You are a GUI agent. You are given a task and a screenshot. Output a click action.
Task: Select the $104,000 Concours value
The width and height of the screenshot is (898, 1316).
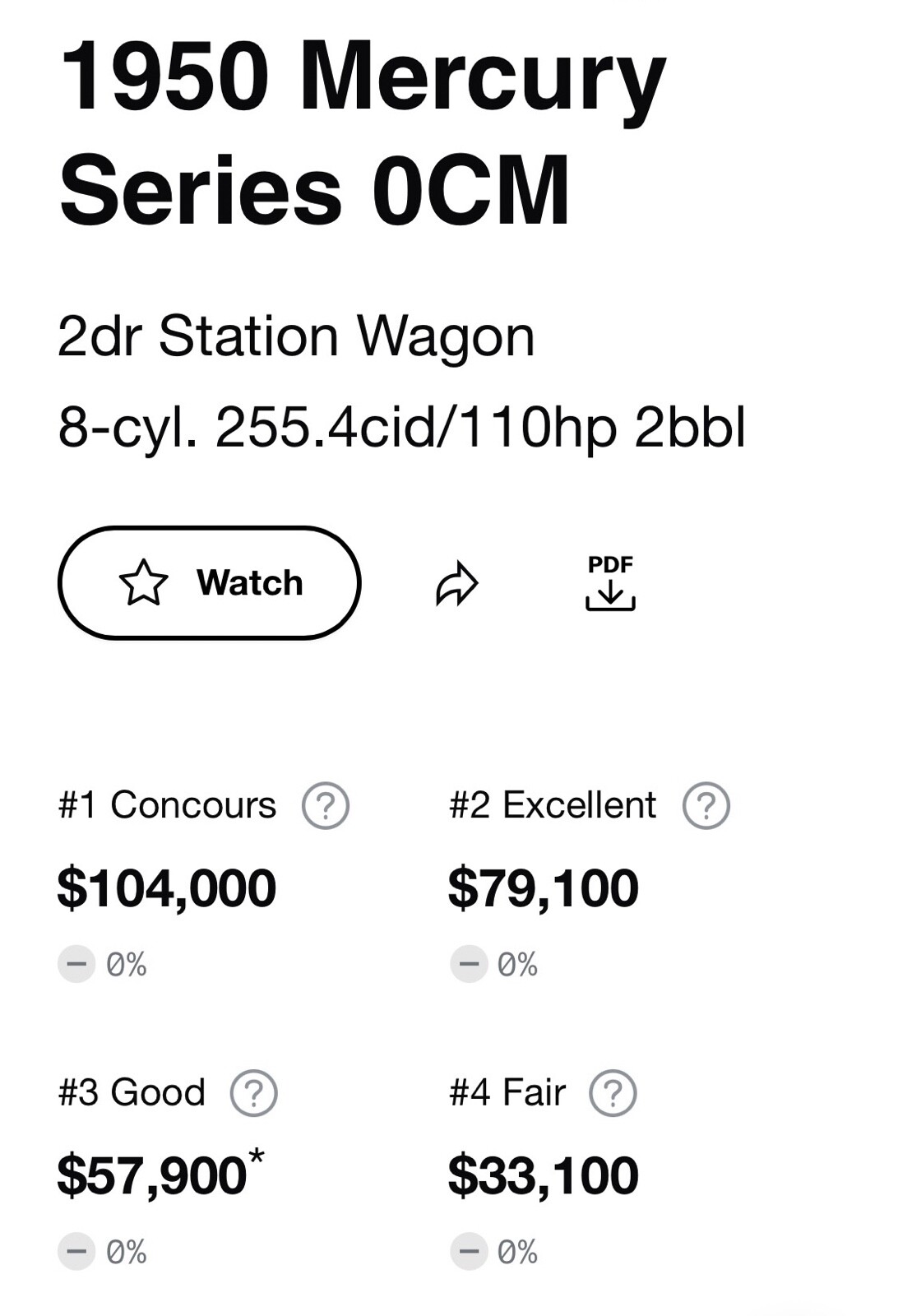167,888
